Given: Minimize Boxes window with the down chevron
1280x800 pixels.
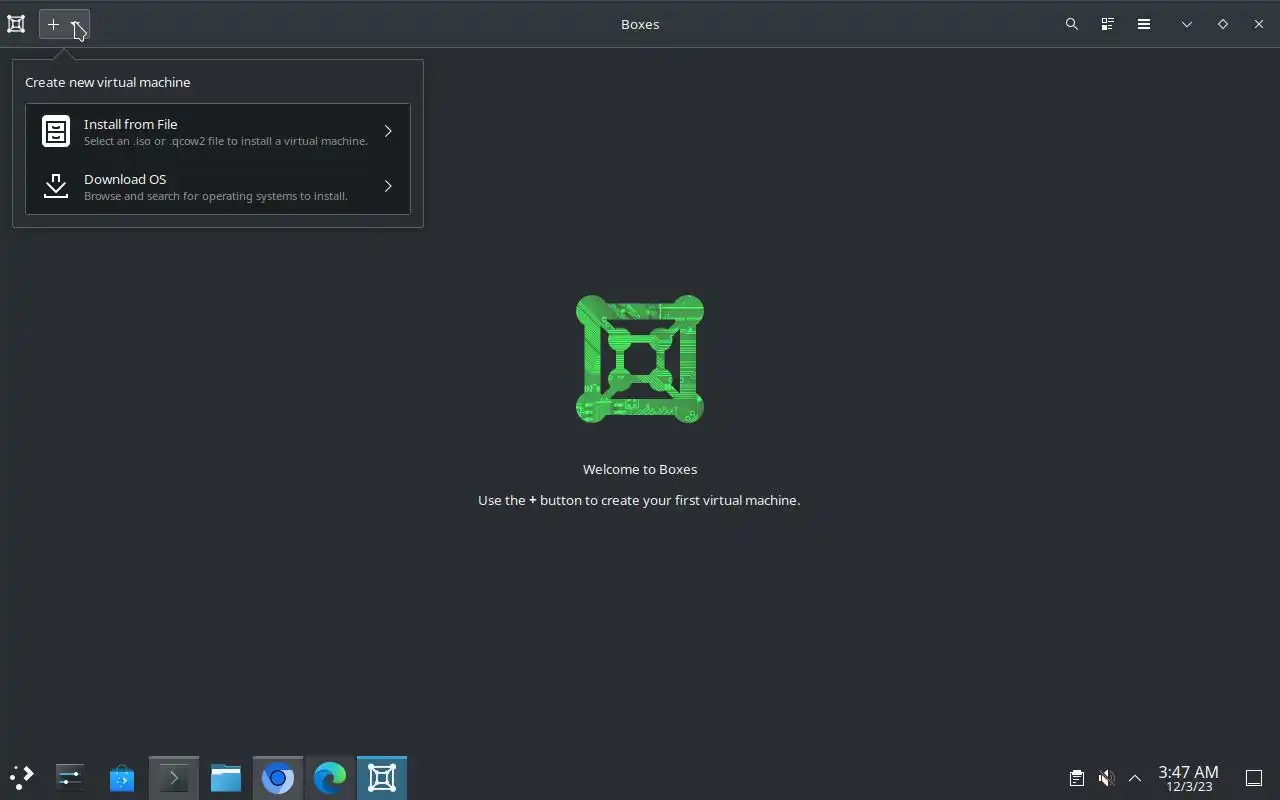Looking at the screenshot, I should (1187, 24).
